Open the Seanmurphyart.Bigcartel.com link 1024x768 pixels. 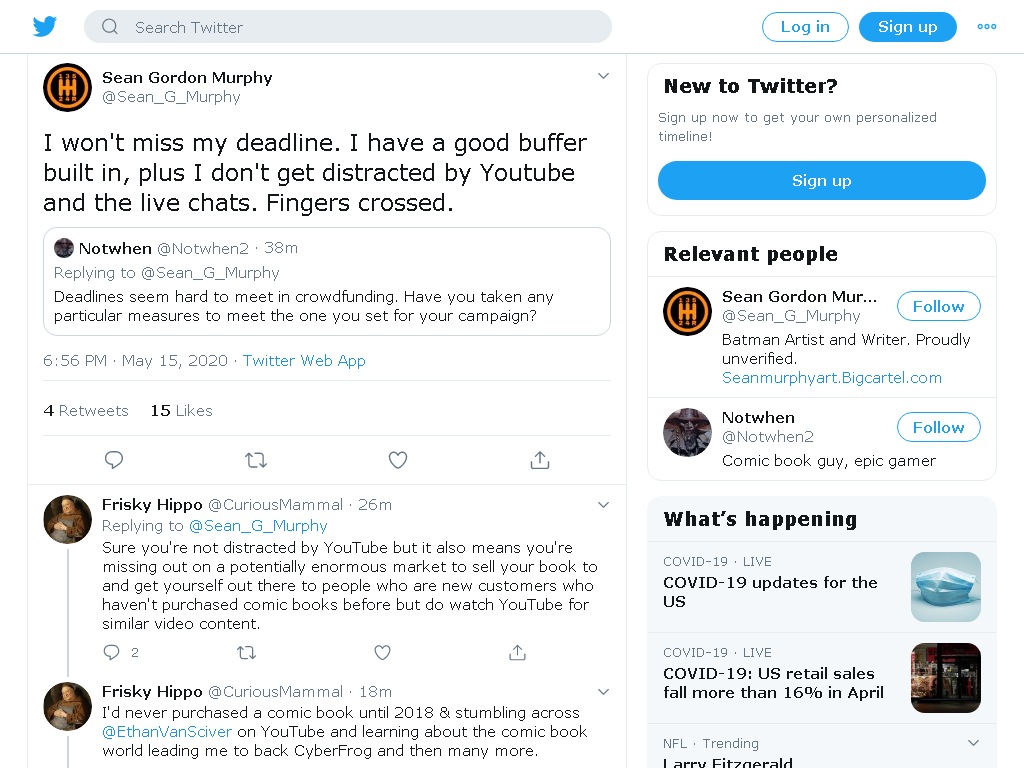pos(831,377)
